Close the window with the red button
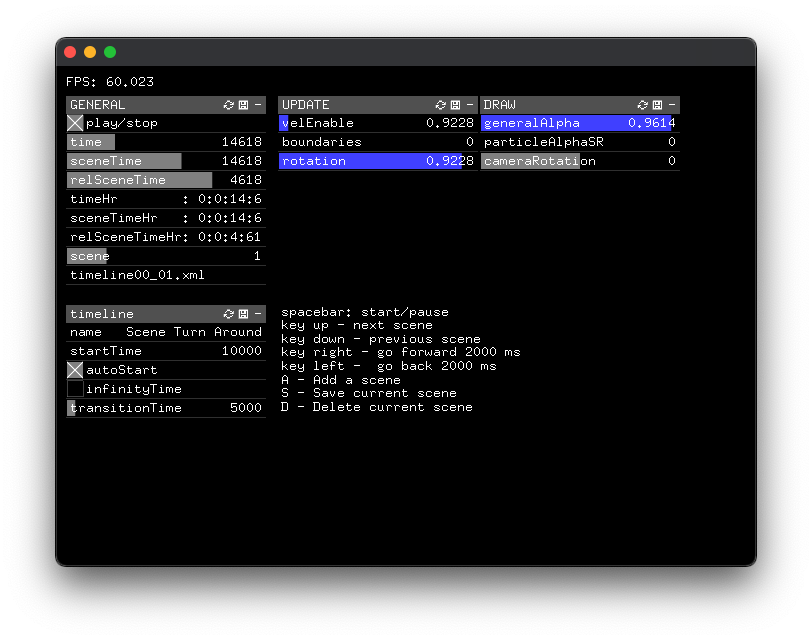This screenshot has width=812, height=640. [x=70, y=52]
